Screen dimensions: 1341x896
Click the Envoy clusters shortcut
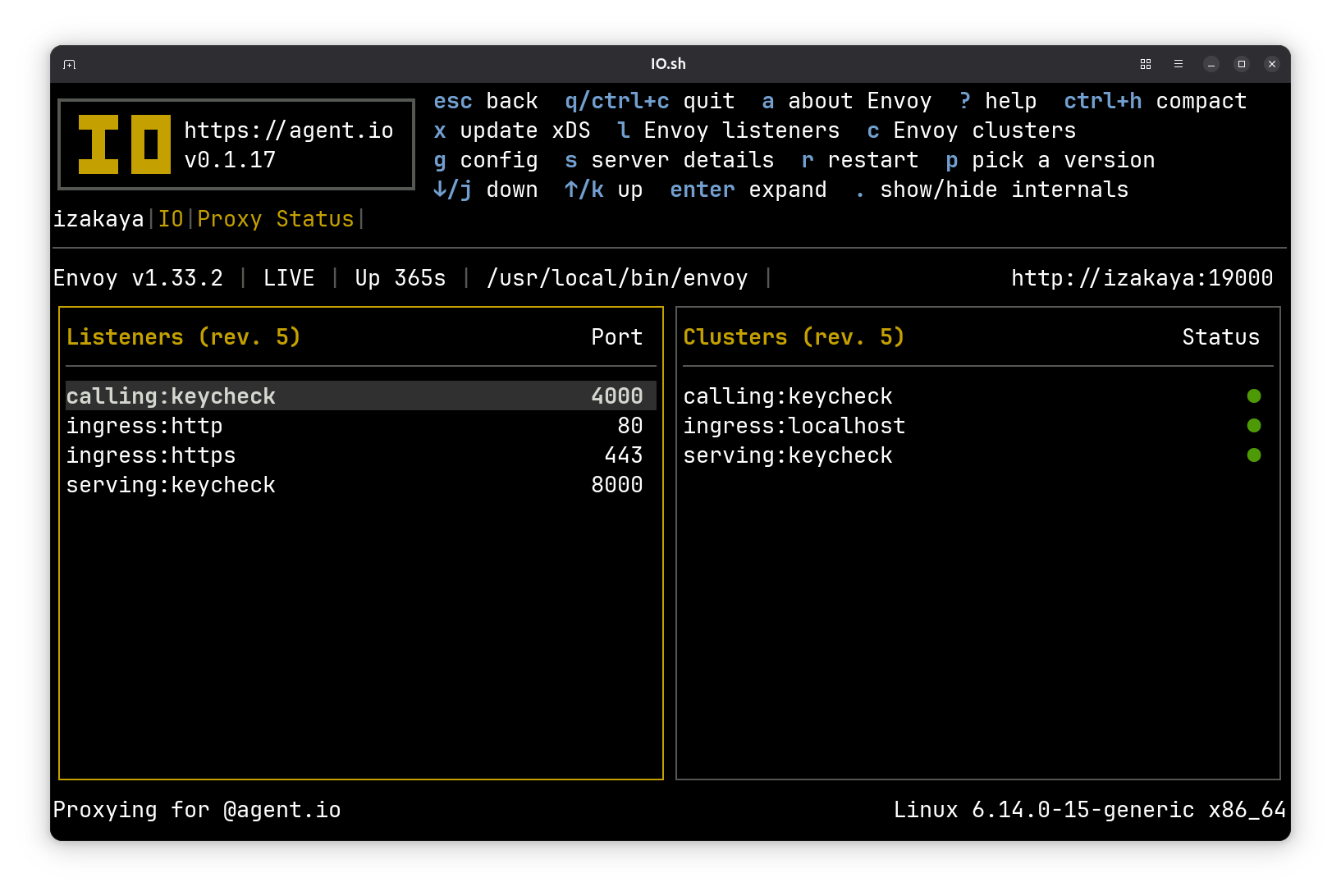(x=972, y=130)
